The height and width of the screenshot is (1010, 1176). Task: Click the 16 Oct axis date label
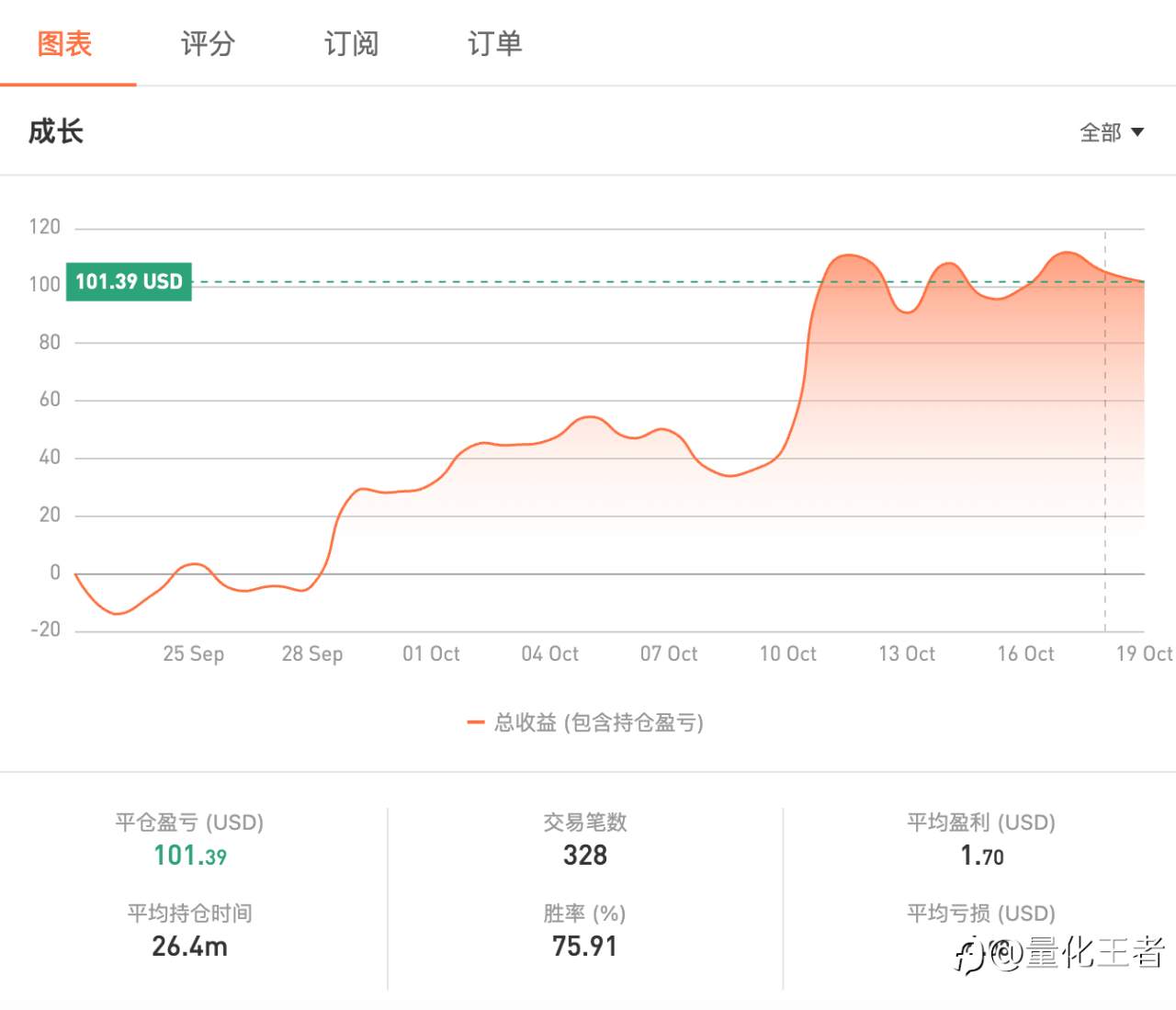coord(1025,653)
